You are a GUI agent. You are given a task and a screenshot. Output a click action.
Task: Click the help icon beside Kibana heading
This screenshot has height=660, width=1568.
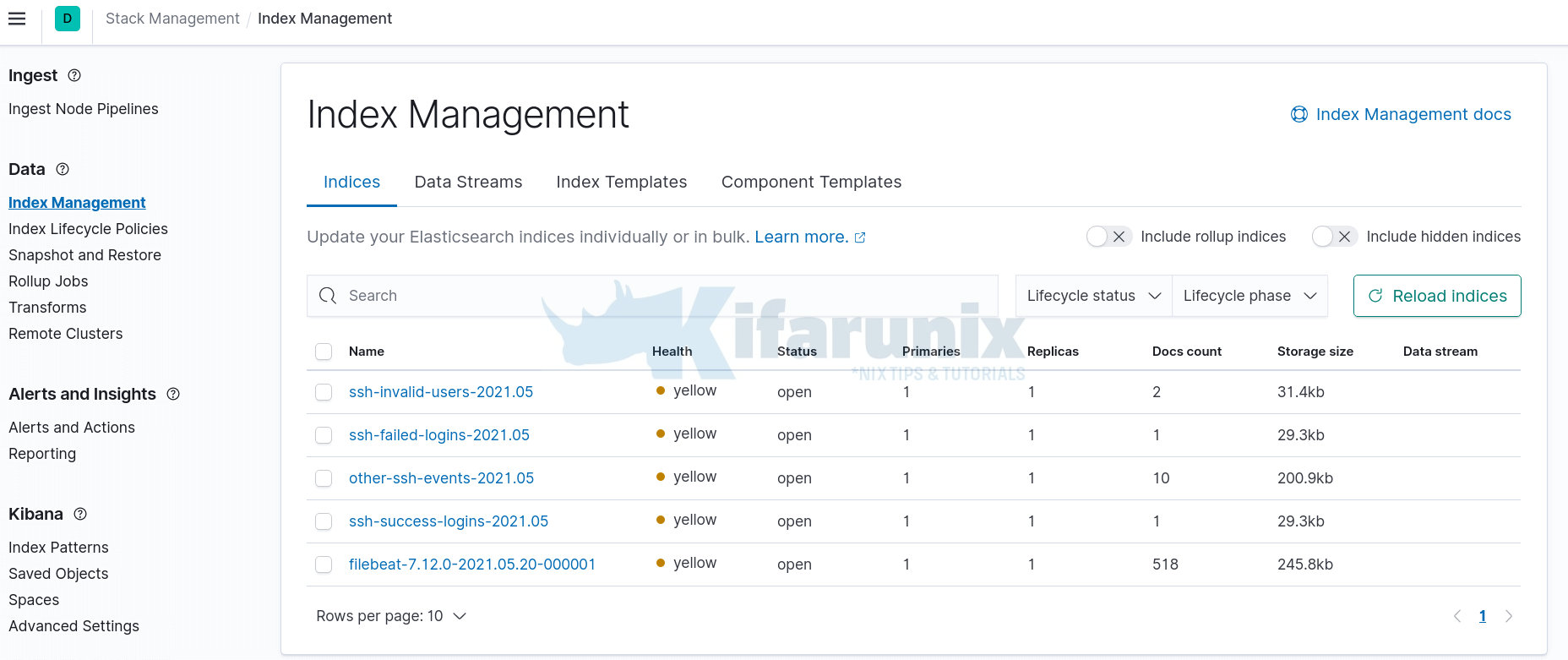80,514
